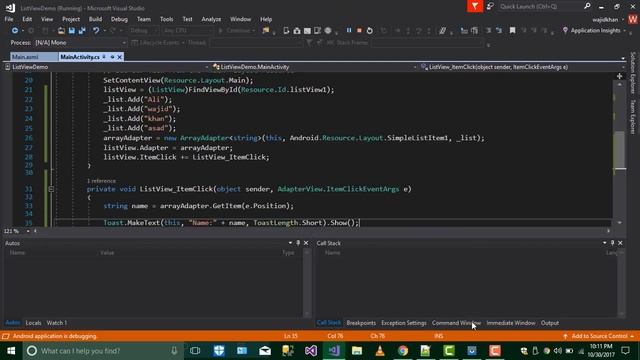This screenshot has width=640, height=360.
Task: Close the Call Stack panel
Action: tap(620, 243)
